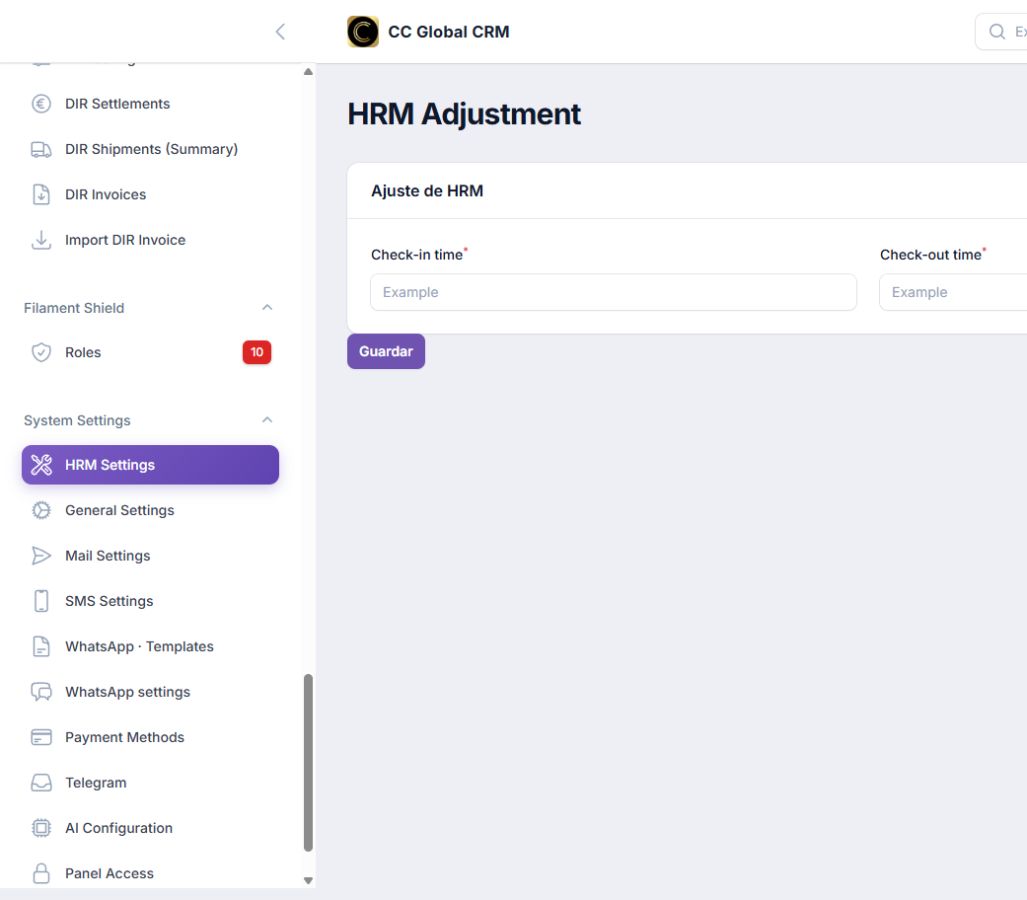Viewport: 1027px width, 900px height.
Task: Click the sidebar scrollbar down arrow
Action: [x=308, y=881]
